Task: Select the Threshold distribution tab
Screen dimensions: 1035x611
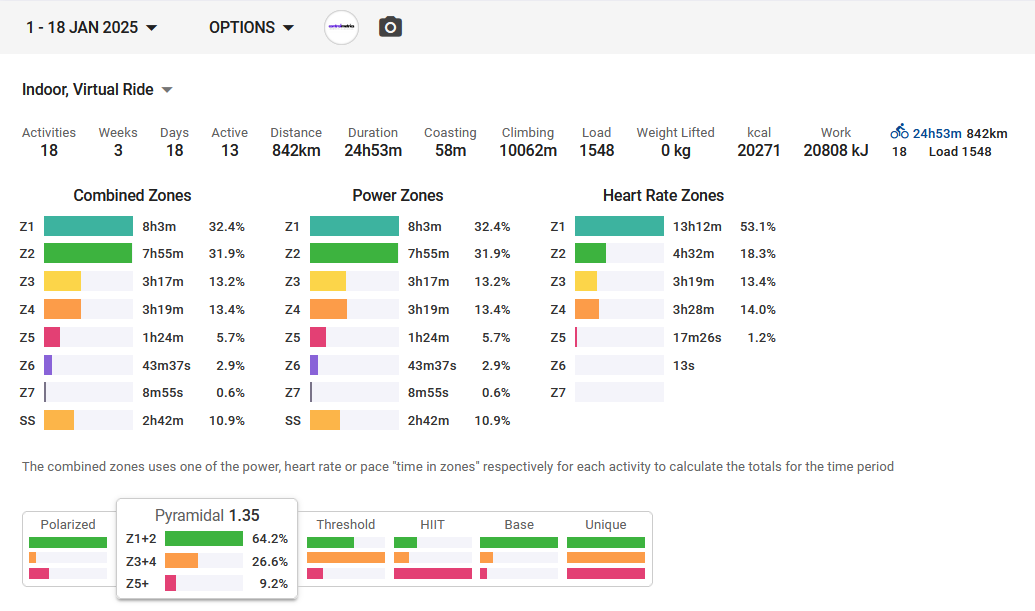Action: click(345, 524)
